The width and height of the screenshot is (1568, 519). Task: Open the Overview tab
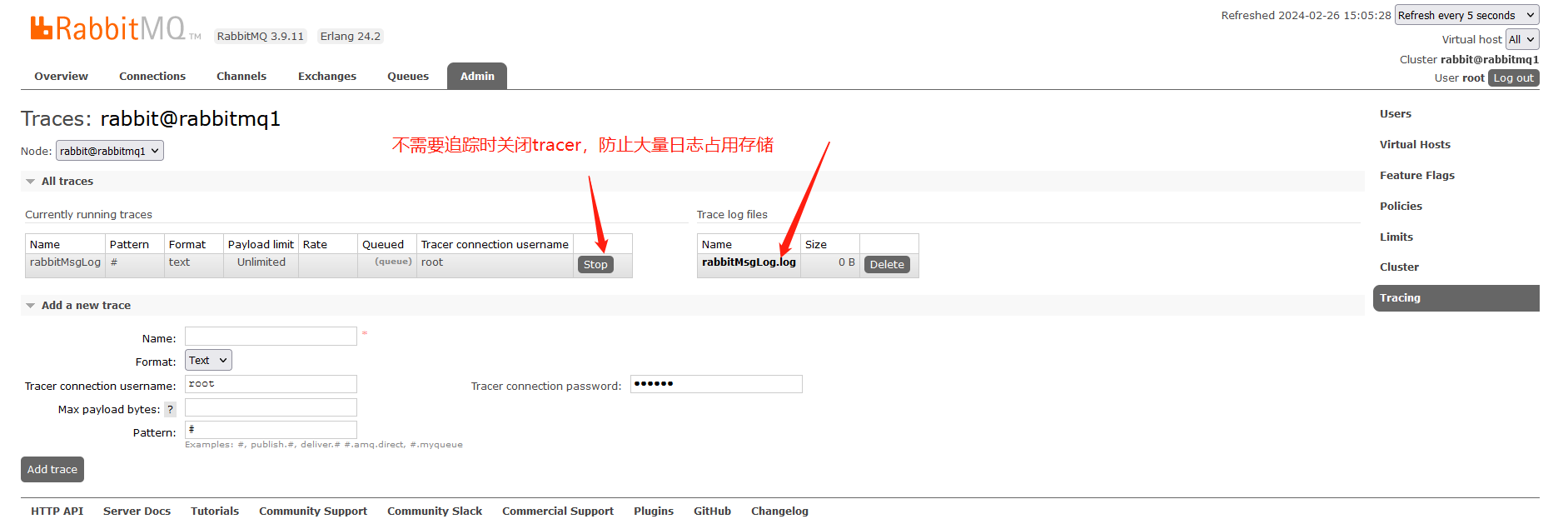[61, 76]
